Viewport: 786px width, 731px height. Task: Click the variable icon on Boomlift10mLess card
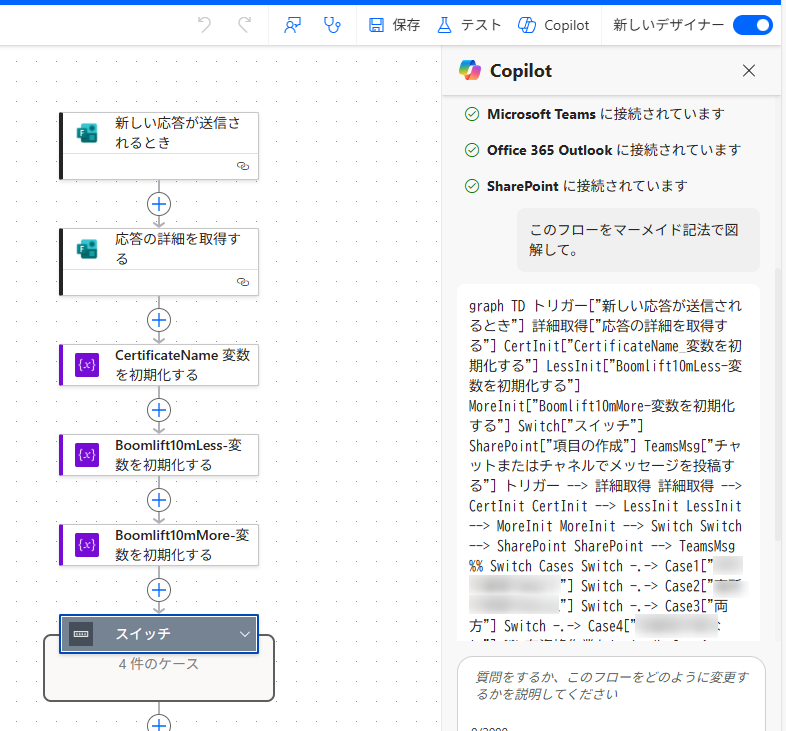(87, 455)
